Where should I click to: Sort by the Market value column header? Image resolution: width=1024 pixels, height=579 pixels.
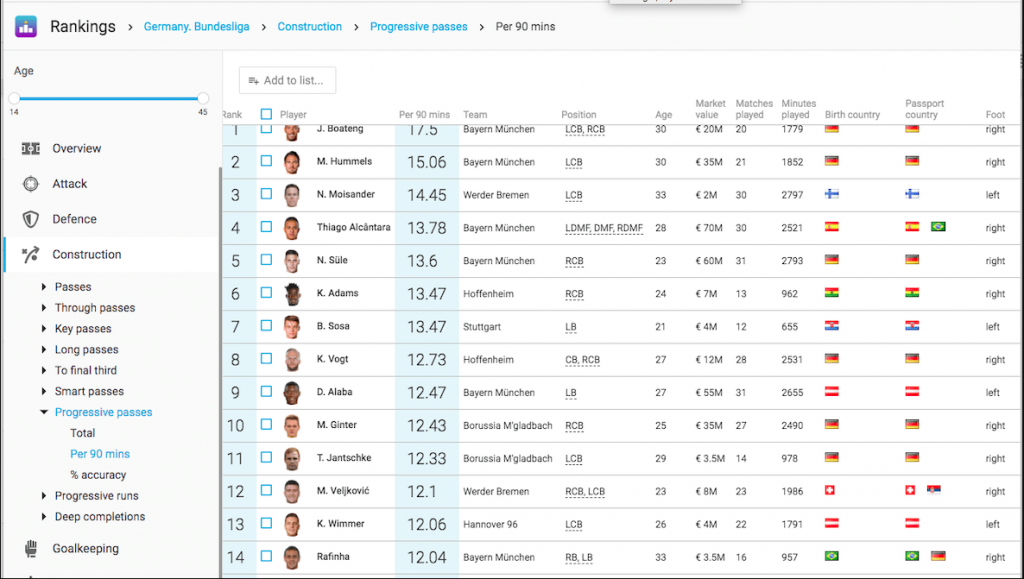point(710,109)
